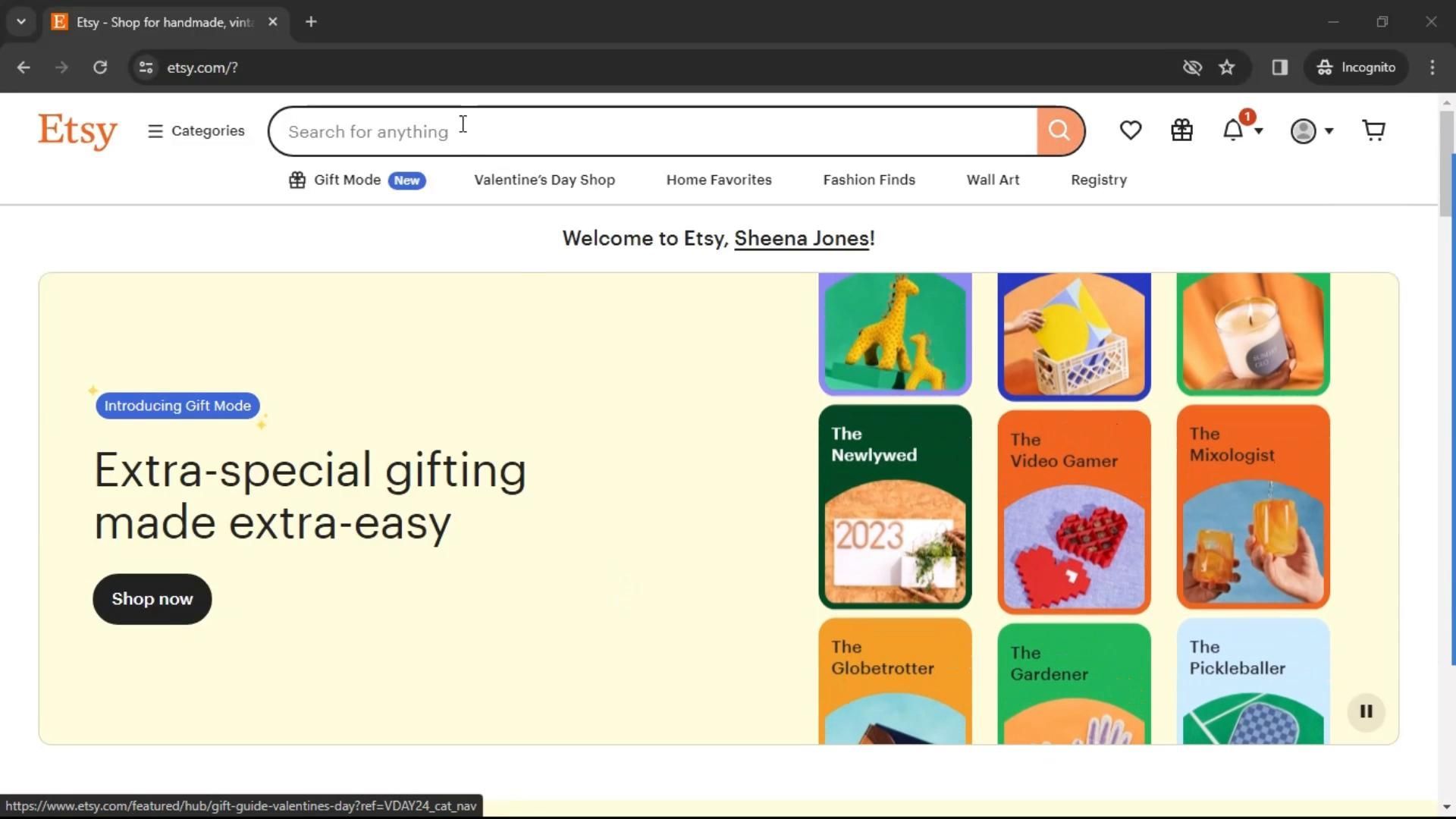The width and height of the screenshot is (1456, 819).
Task: Pause the gift carousel animation
Action: point(1366,711)
